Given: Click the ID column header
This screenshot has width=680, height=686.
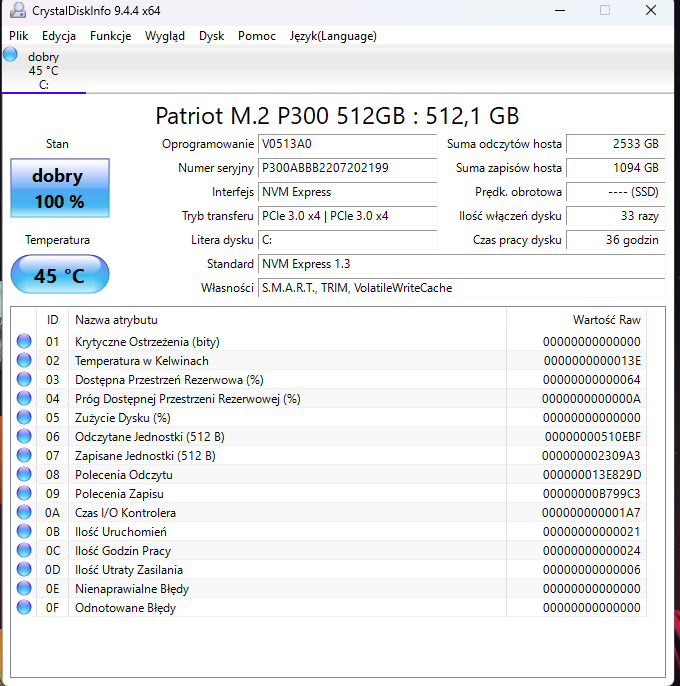Looking at the screenshot, I should coord(53,320).
